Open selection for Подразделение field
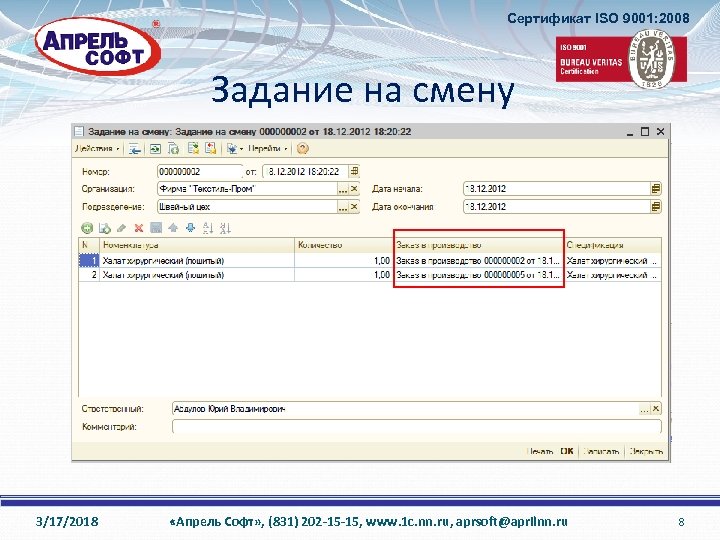Viewport: 720px width, 540px height. 343,207
